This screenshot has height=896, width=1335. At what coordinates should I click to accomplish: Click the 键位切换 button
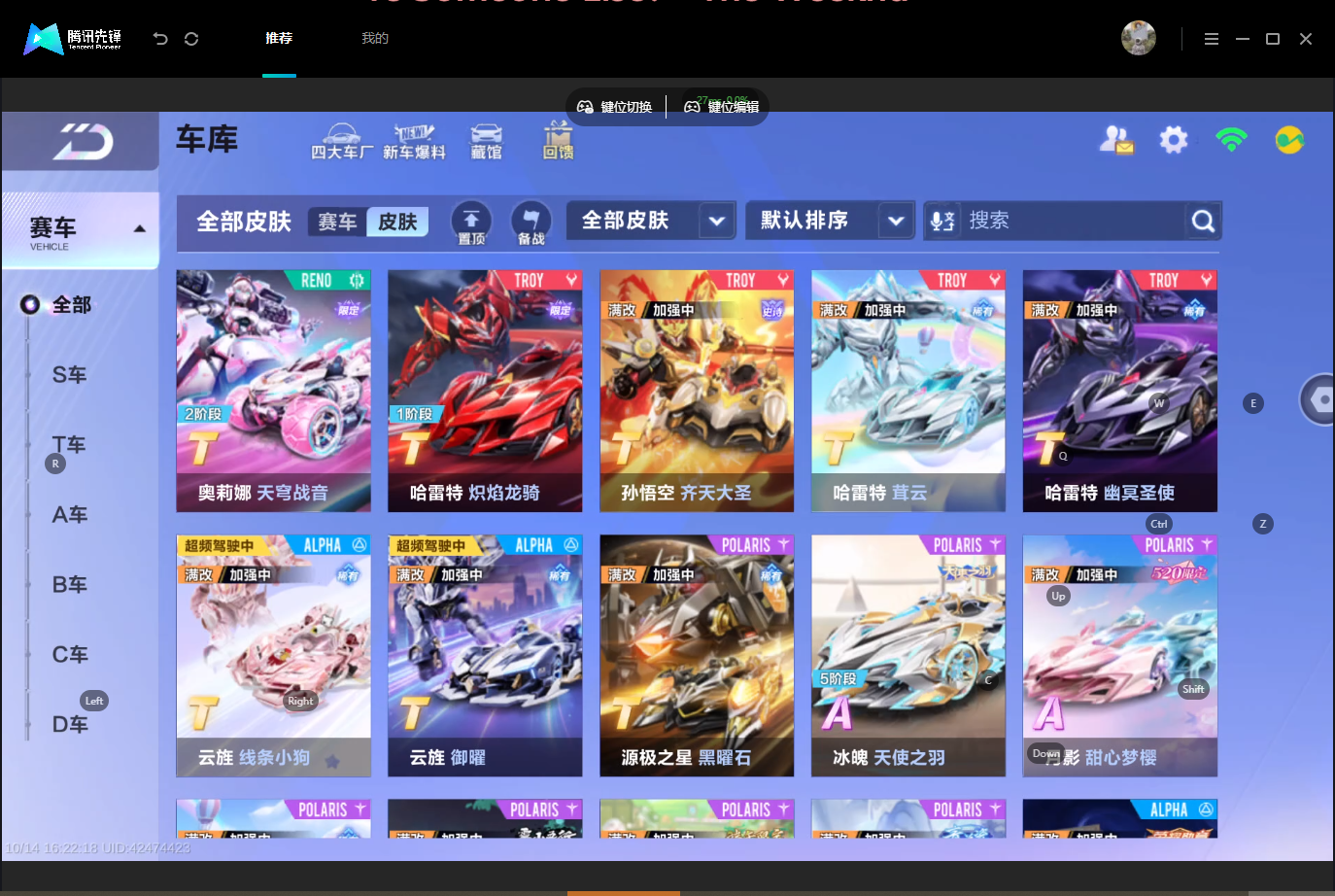[x=615, y=107]
